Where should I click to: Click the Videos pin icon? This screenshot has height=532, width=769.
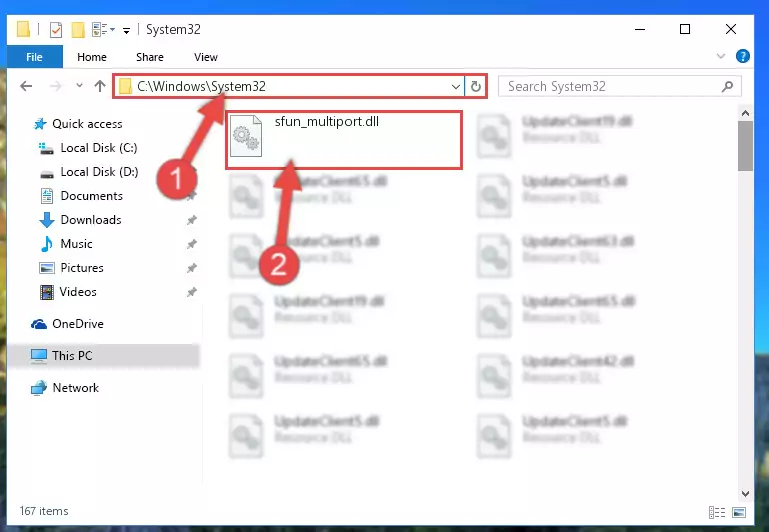pos(192,292)
